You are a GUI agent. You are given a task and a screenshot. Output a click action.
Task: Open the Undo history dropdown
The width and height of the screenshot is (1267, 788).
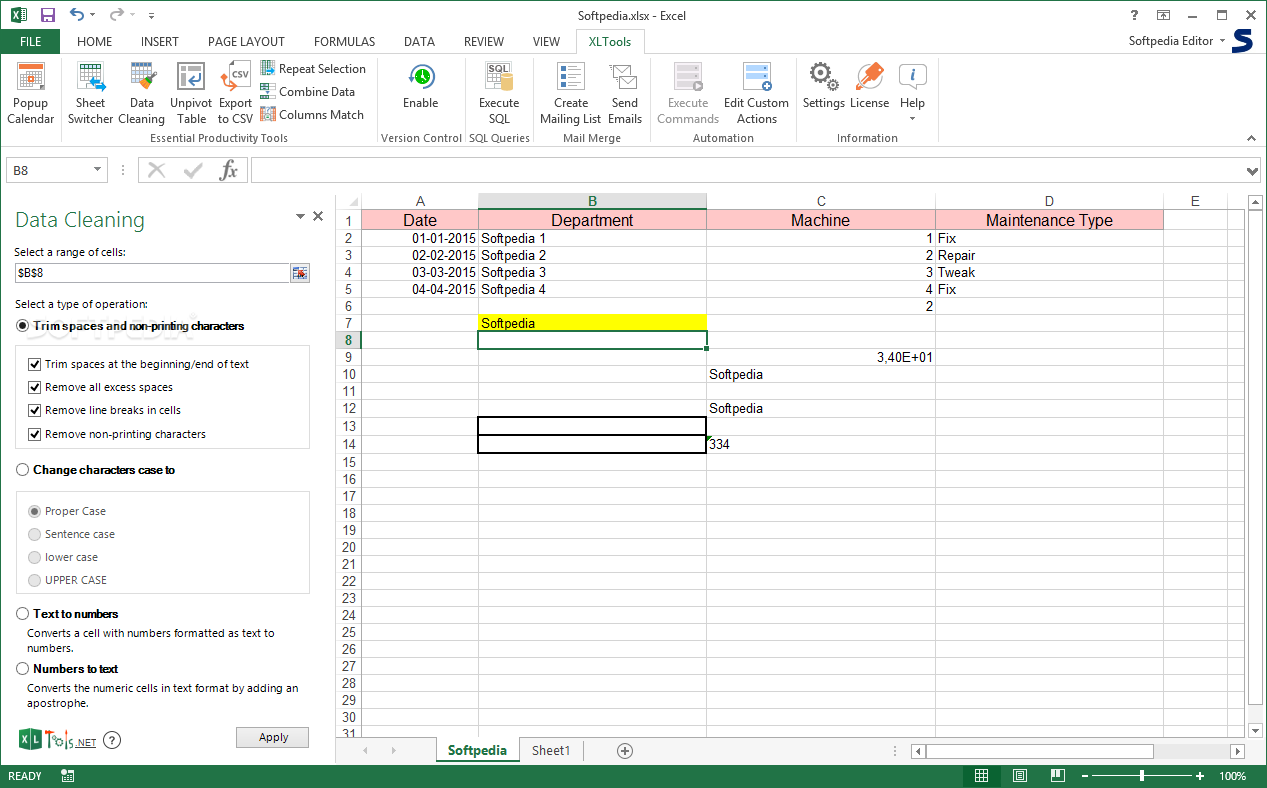pyautogui.click(x=92, y=15)
